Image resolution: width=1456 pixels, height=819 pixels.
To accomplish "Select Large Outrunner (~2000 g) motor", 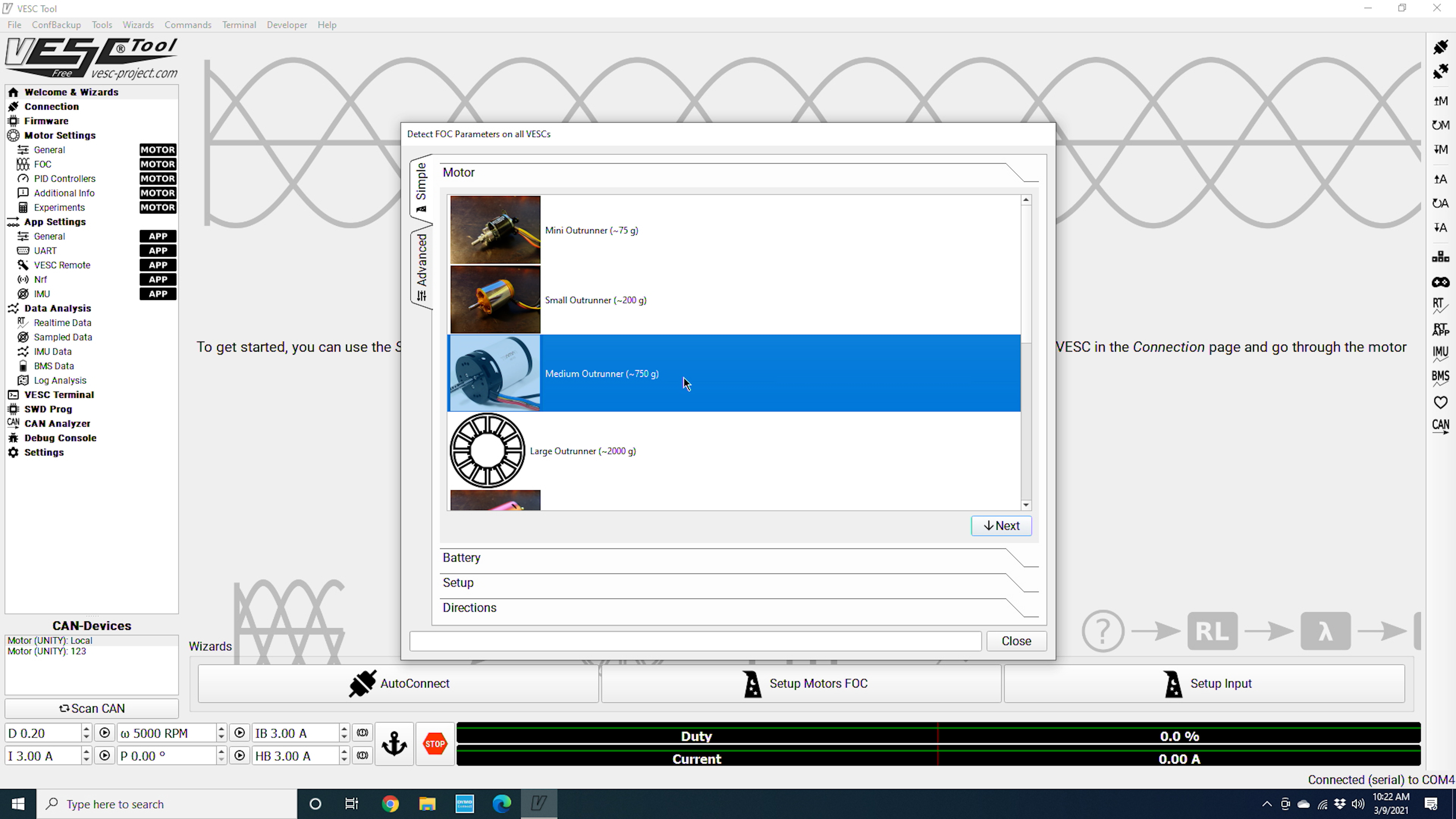I will pos(734,450).
